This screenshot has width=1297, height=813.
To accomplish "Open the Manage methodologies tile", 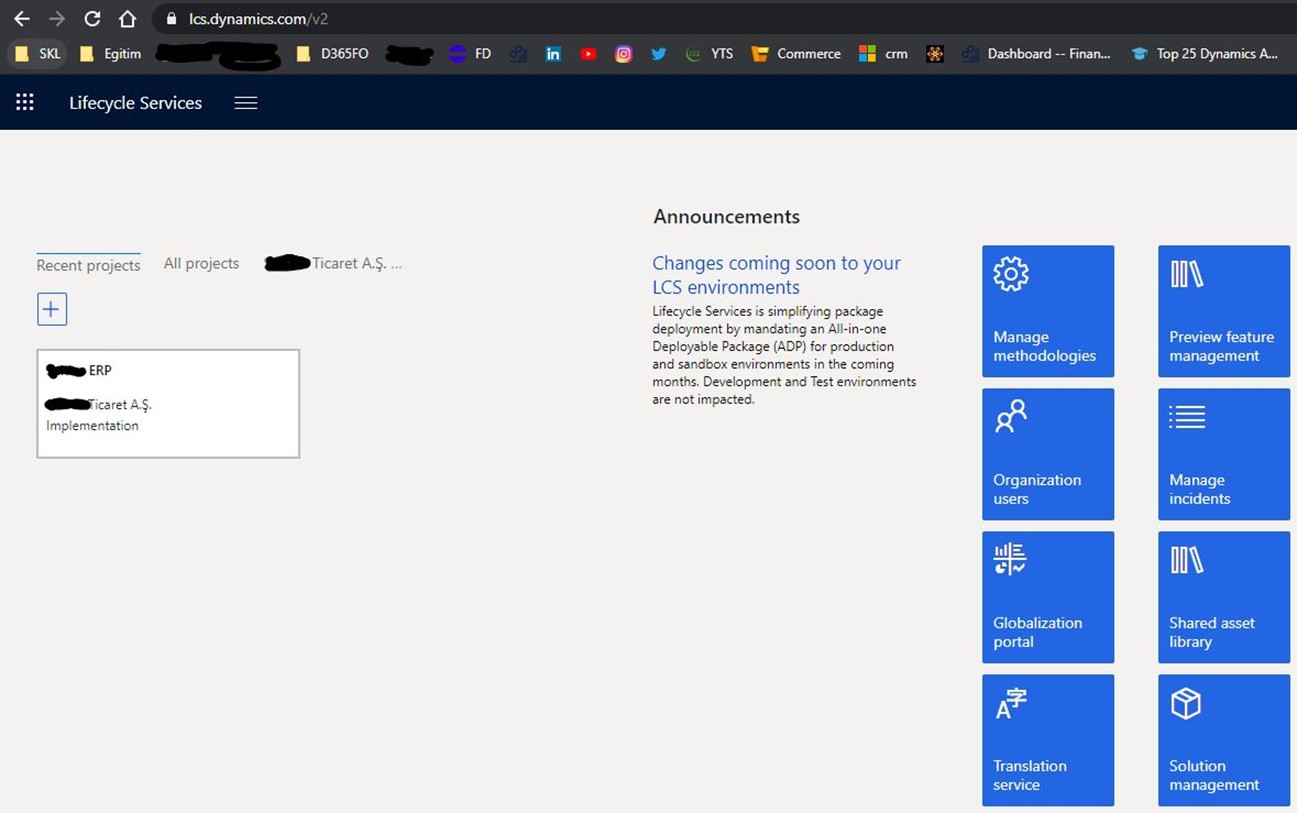I will (1048, 311).
